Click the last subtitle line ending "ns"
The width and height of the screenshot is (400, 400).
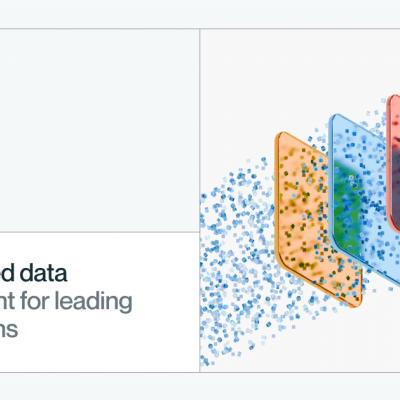click(9, 329)
